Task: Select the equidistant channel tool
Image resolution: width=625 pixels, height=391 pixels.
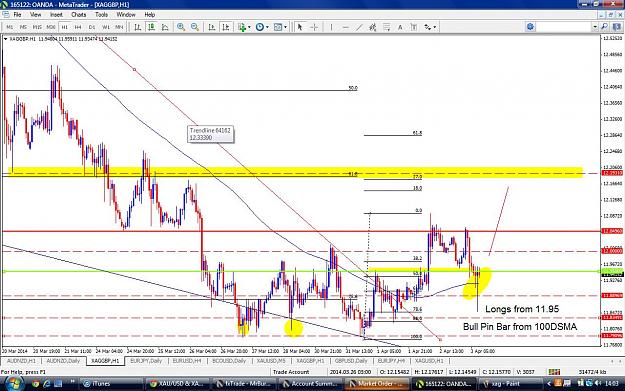Action: (x=372, y=27)
